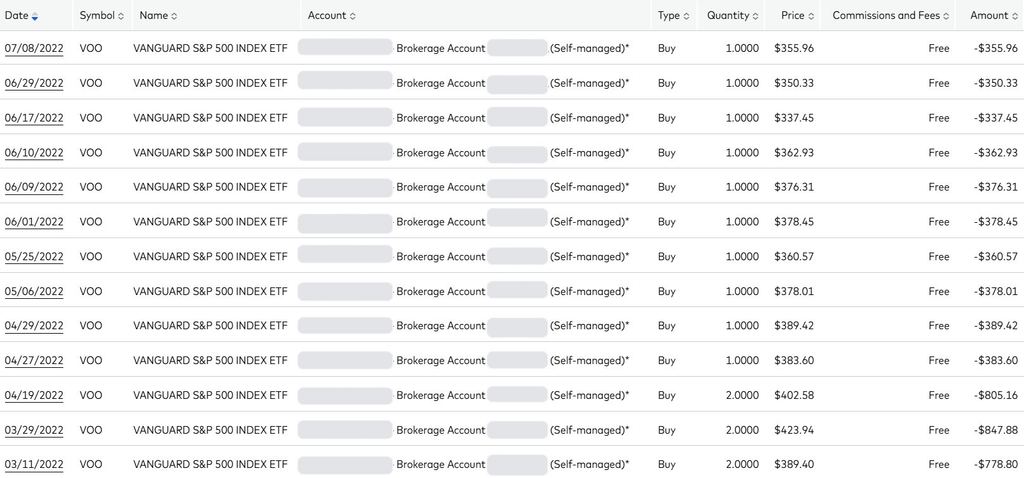Open the 06/01/2022 transaction date link
The height and width of the screenshot is (478, 1024).
34,222
